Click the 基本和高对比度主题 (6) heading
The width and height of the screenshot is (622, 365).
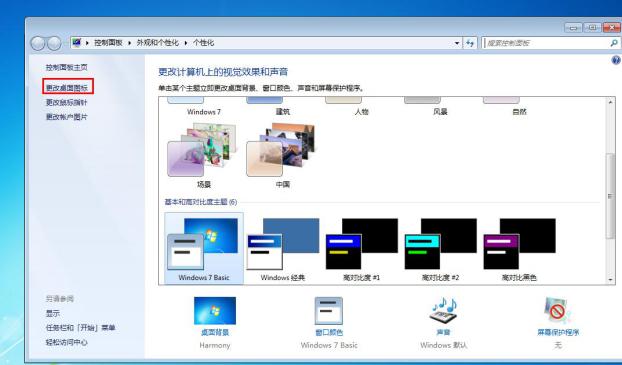[x=201, y=202]
